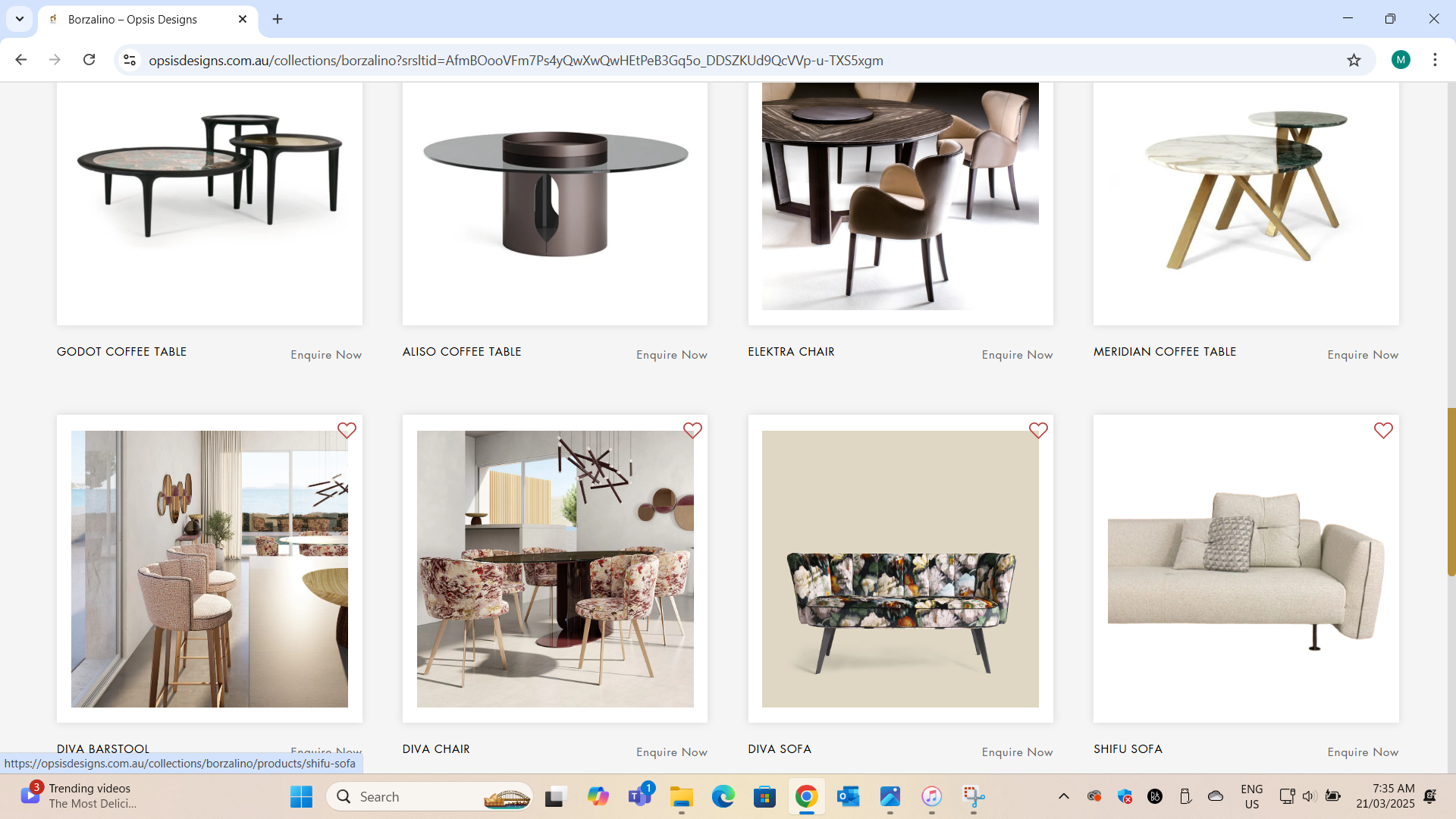This screenshot has height=819, width=1456.
Task: Toggle wishlist heart on Shifu Sofa
Action: point(1383,431)
